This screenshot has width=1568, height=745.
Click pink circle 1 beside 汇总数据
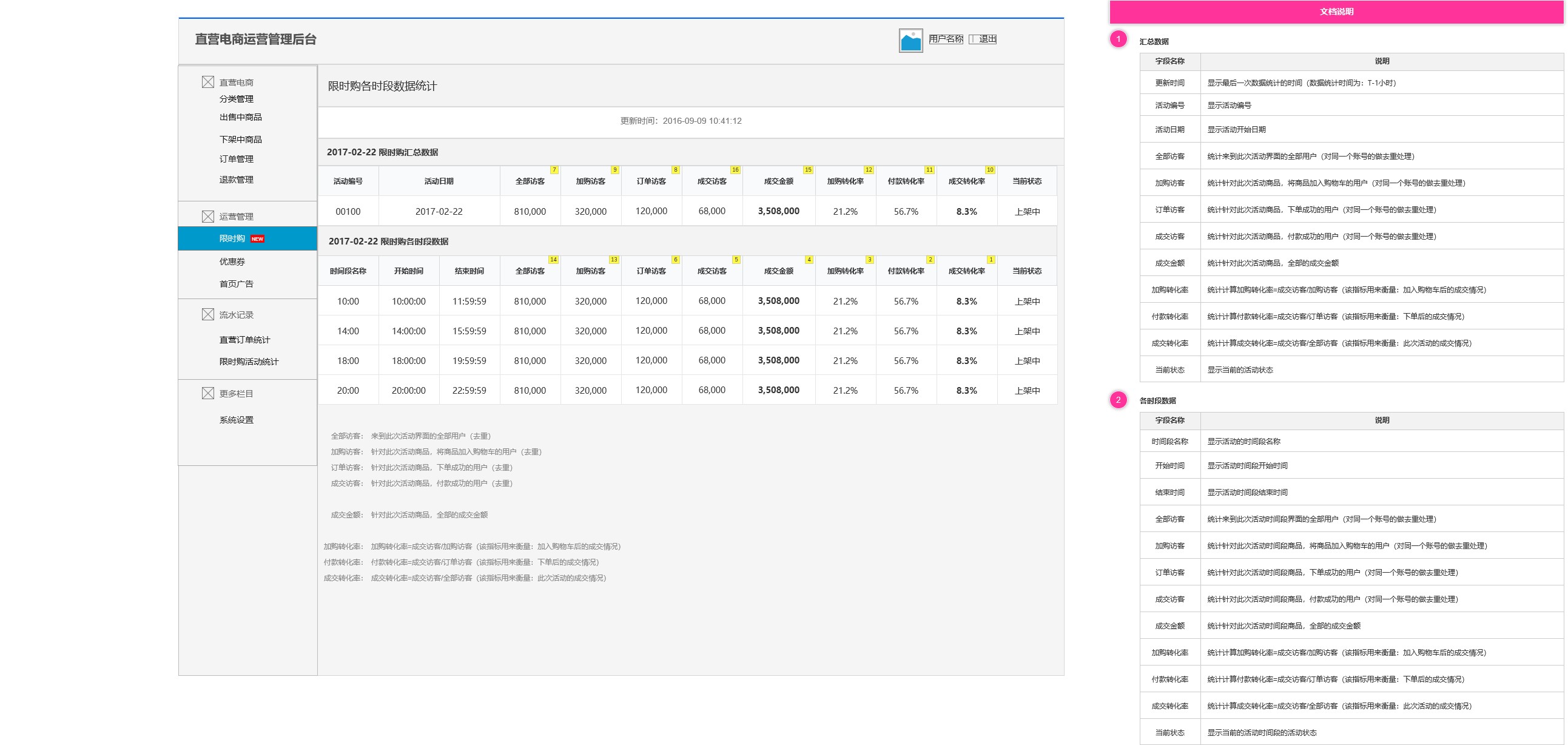click(1118, 39)
